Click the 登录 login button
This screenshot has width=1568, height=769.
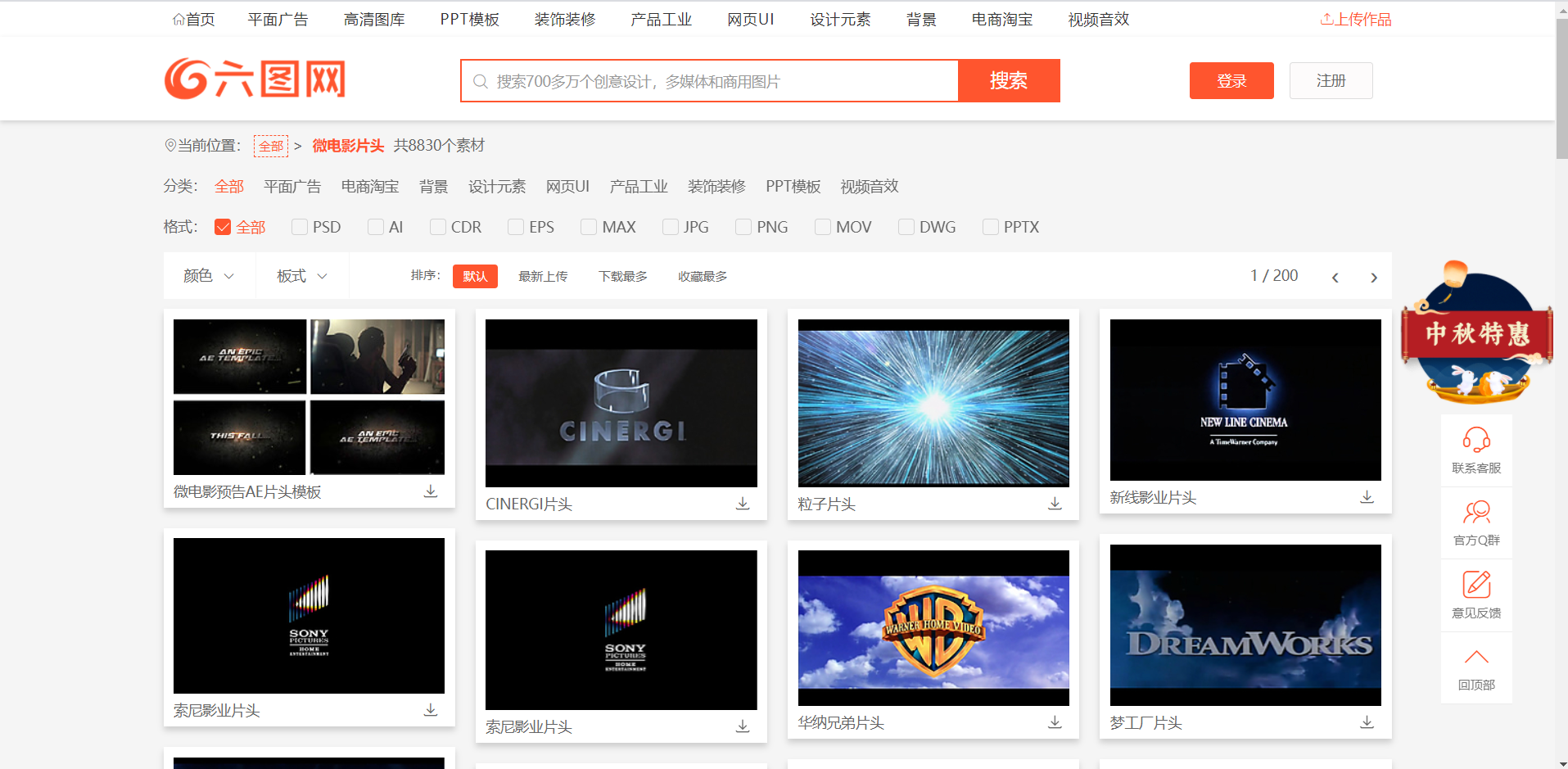point(1231,80)
